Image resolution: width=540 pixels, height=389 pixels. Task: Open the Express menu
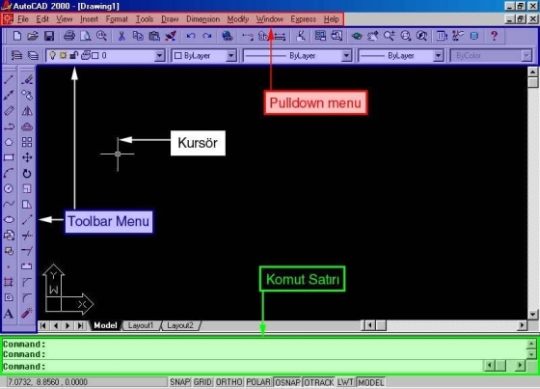(x=303, y=19)
